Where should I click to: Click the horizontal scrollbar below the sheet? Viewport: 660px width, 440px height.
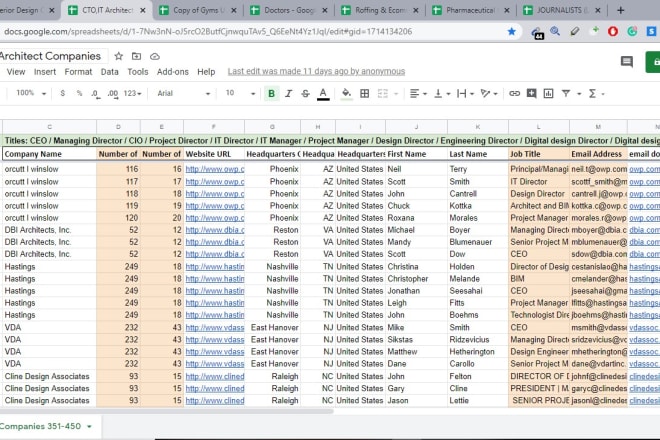168,411
